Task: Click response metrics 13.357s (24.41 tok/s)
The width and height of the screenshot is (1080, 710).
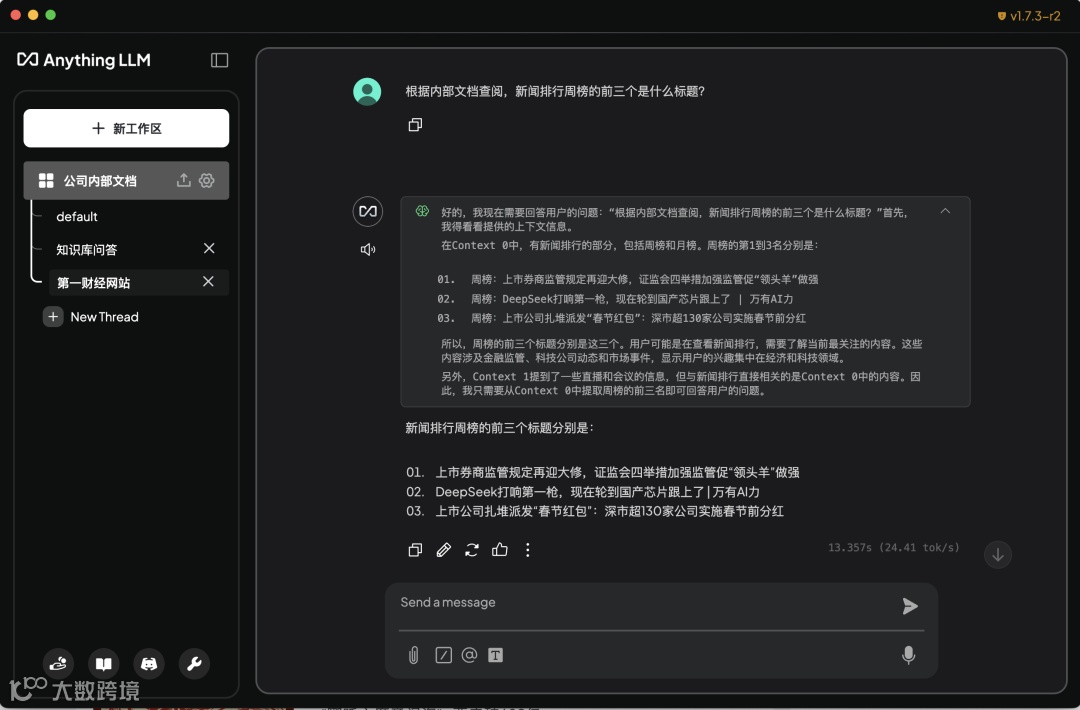Action: tap(893, 547)
